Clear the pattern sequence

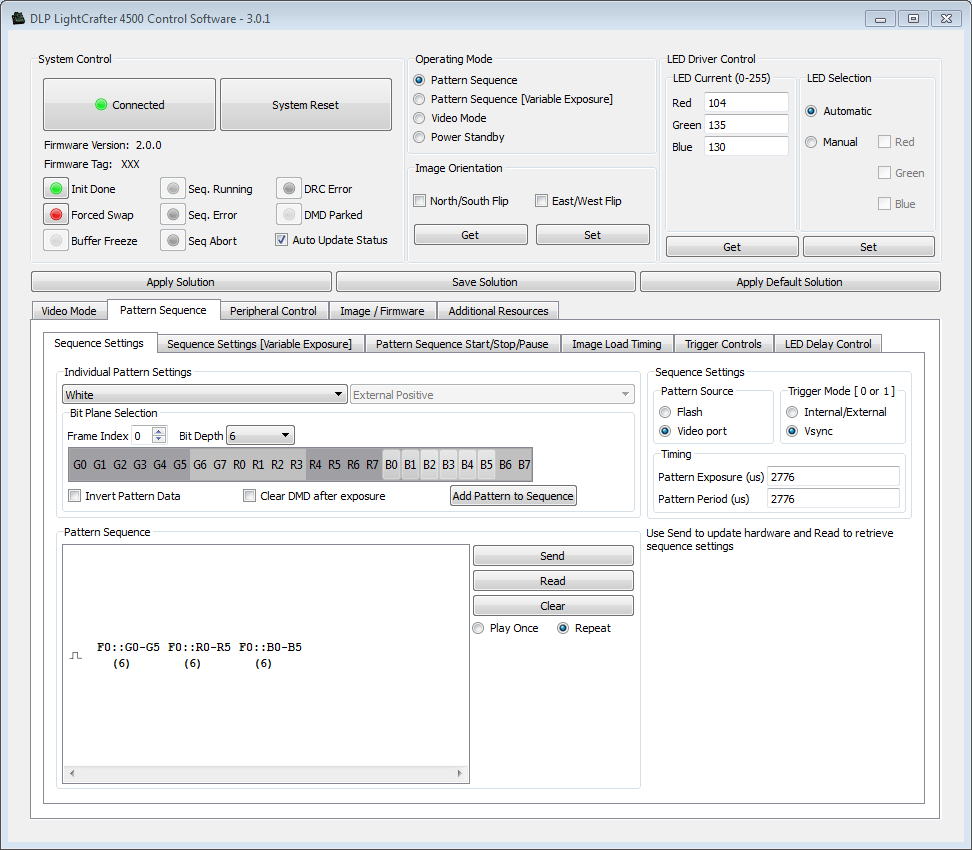553,605
